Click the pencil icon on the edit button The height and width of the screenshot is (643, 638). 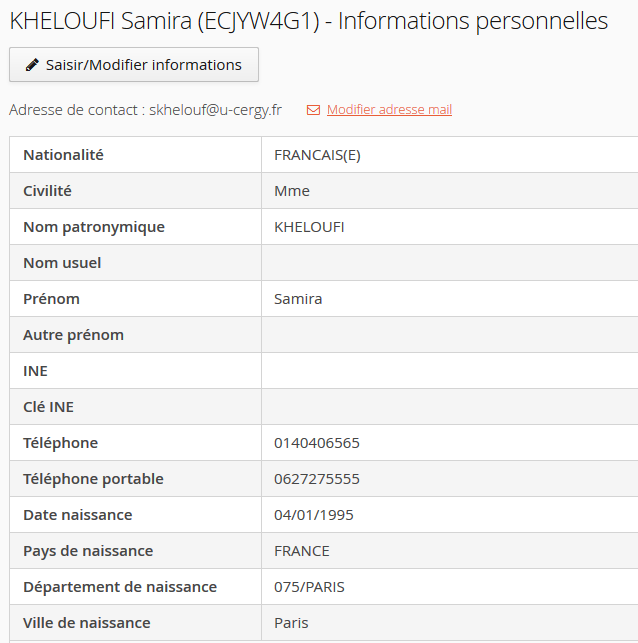click(32, 65)
